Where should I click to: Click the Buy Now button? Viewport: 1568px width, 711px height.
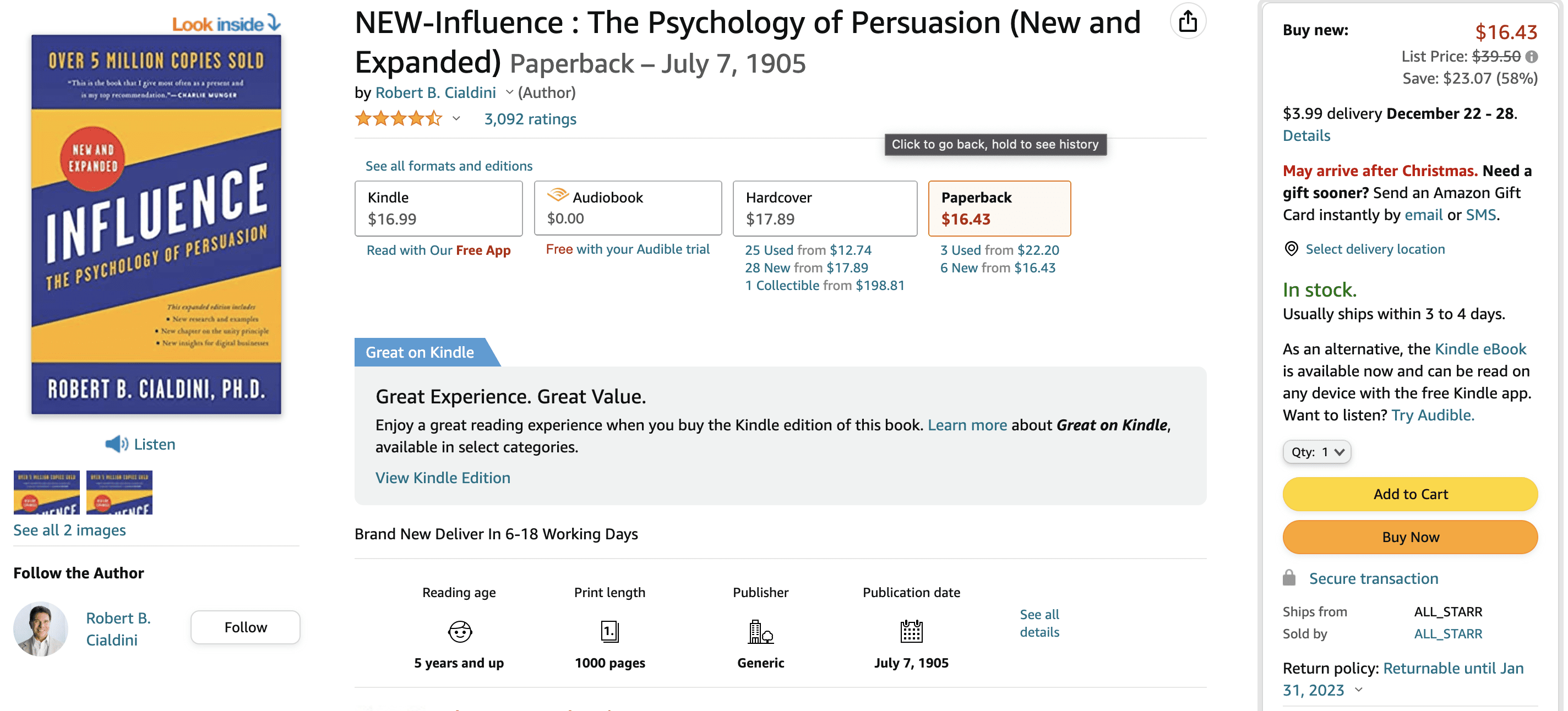(x=1410, y=537)
